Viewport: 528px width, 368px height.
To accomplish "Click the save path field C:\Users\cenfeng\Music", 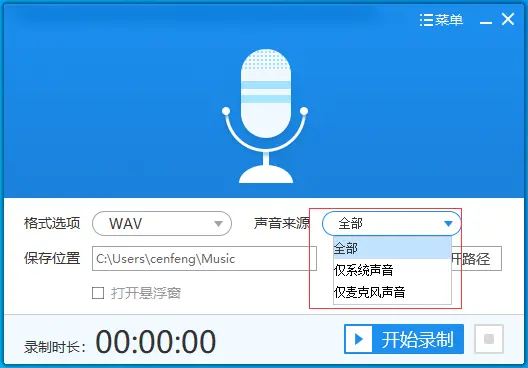I will click(x=204, y=259).
